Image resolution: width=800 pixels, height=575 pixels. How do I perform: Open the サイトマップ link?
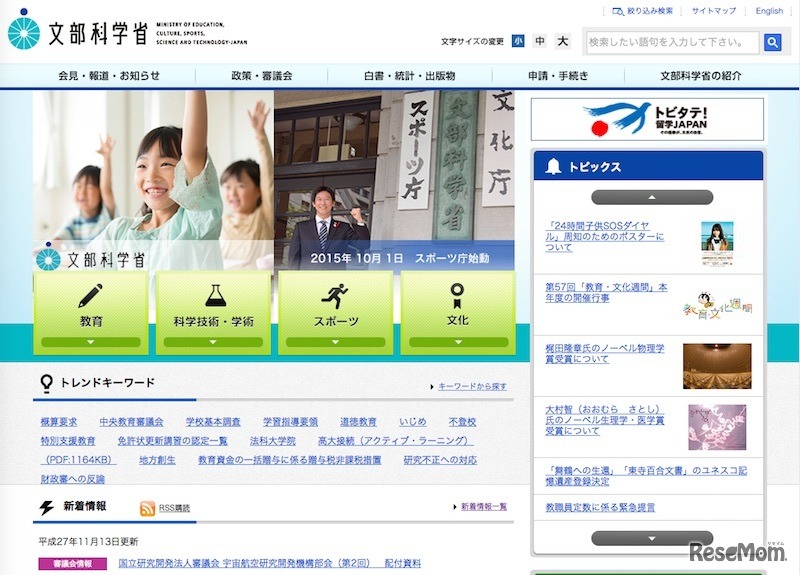(x=714, y=11)
